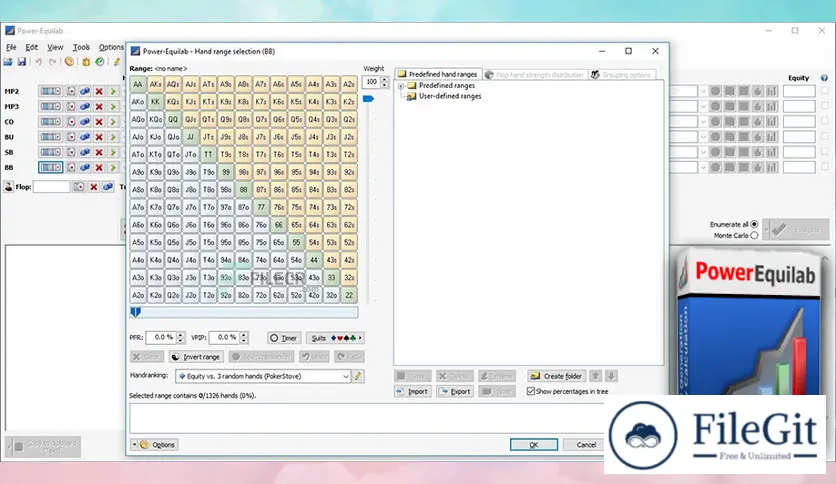Adjust the VPIP percentage spinner
The height and width of the screenshot is (484, 836).
tap(244, 337)
